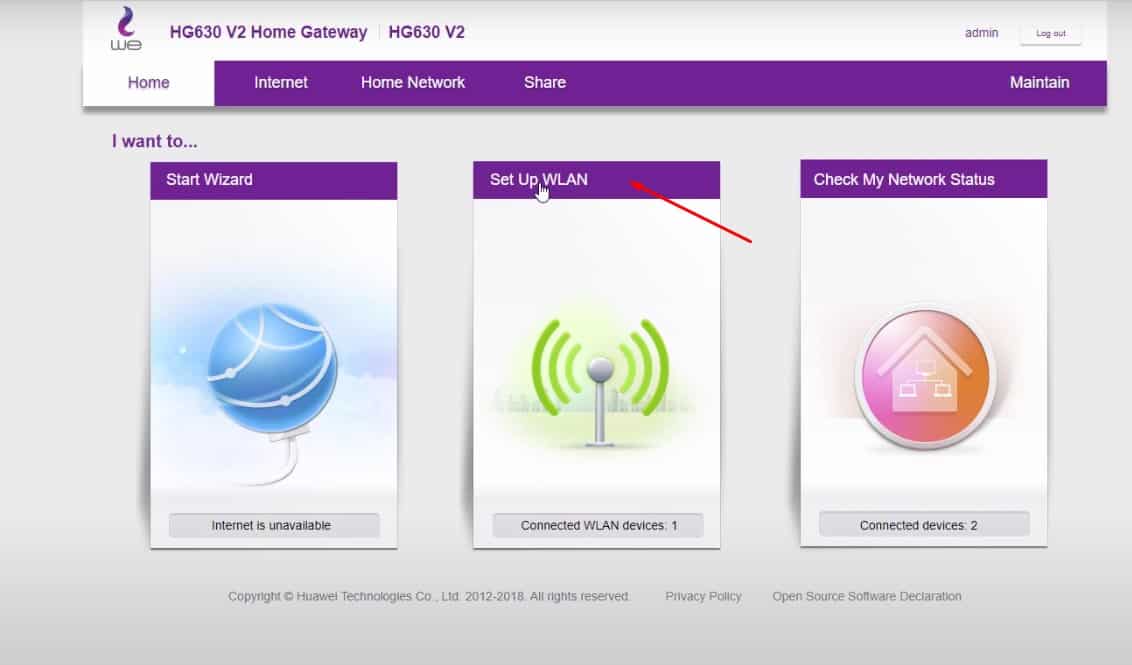1132x665 pixels.
Task: Click the Internet is unavailable status bar
Action: click(x=274, y=525)
